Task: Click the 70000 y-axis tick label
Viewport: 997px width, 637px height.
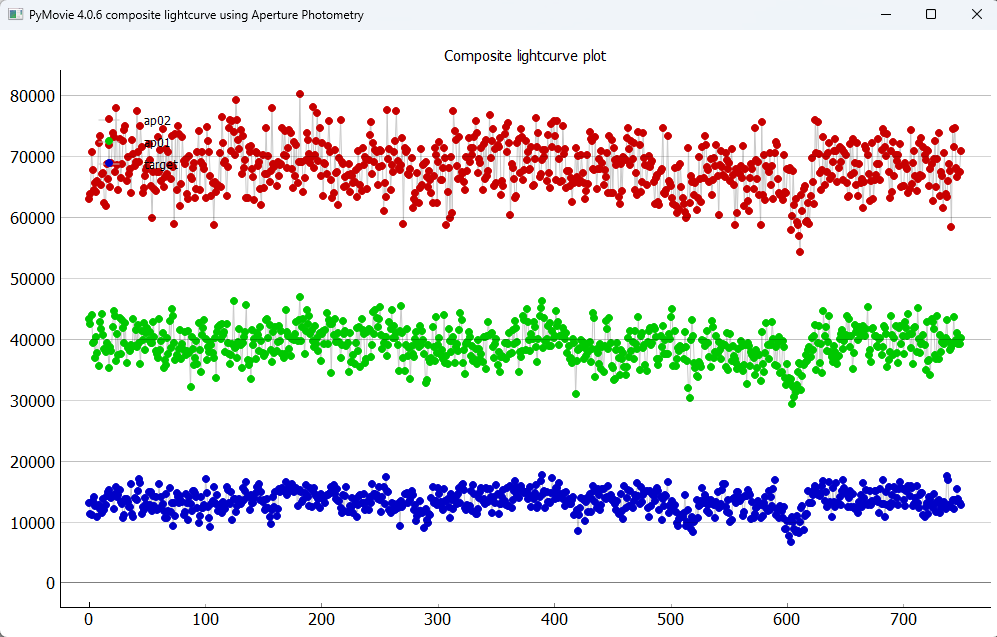Action: 32,157
